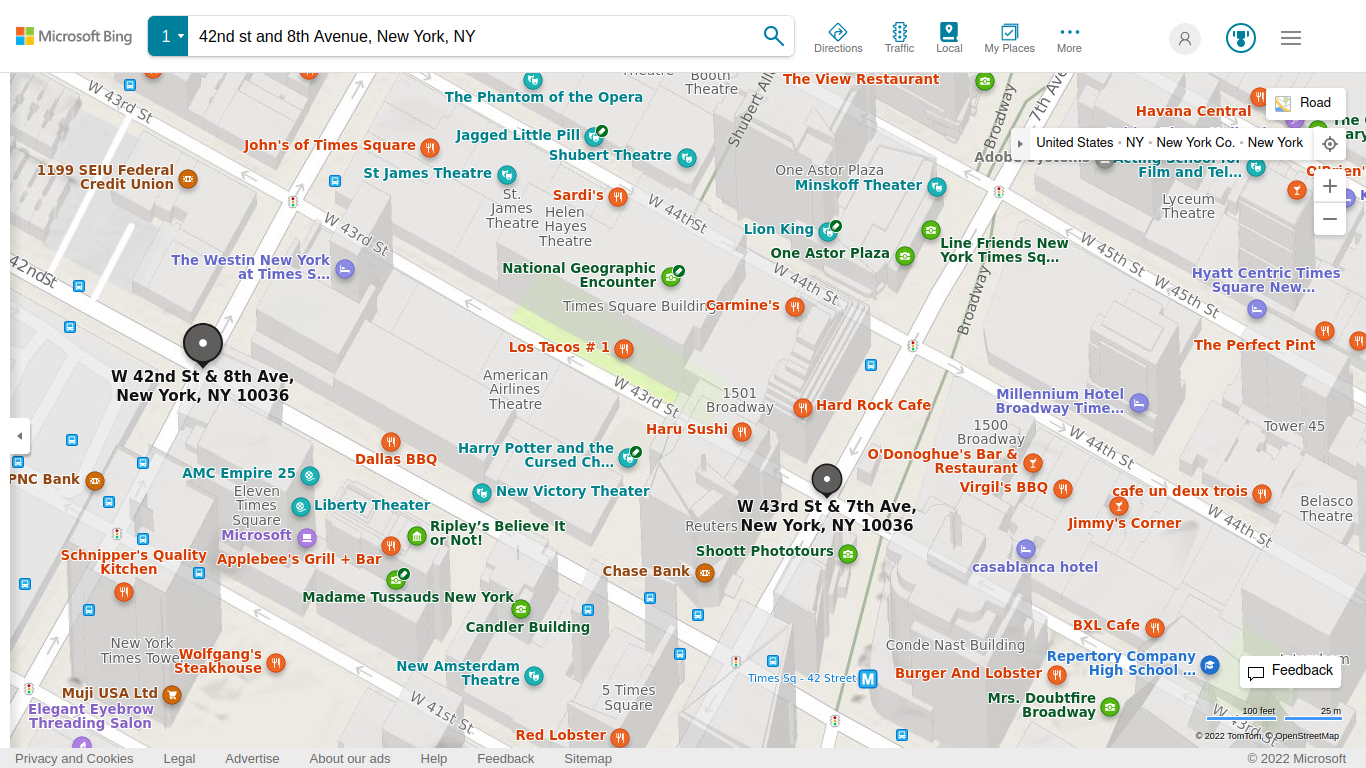
Task: Select the W 43rd St & 7th Ave pin
Action: pos(827,481)
